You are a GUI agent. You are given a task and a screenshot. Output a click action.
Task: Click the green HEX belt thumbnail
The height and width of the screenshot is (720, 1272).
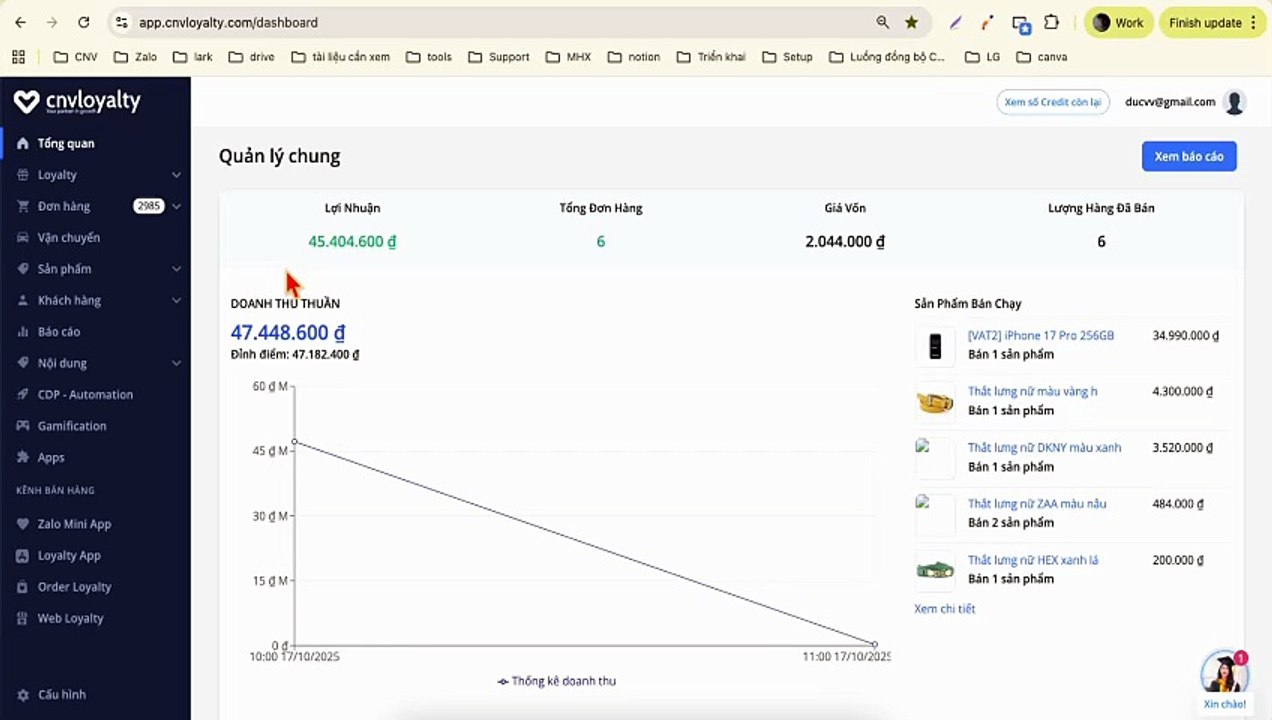935,570
